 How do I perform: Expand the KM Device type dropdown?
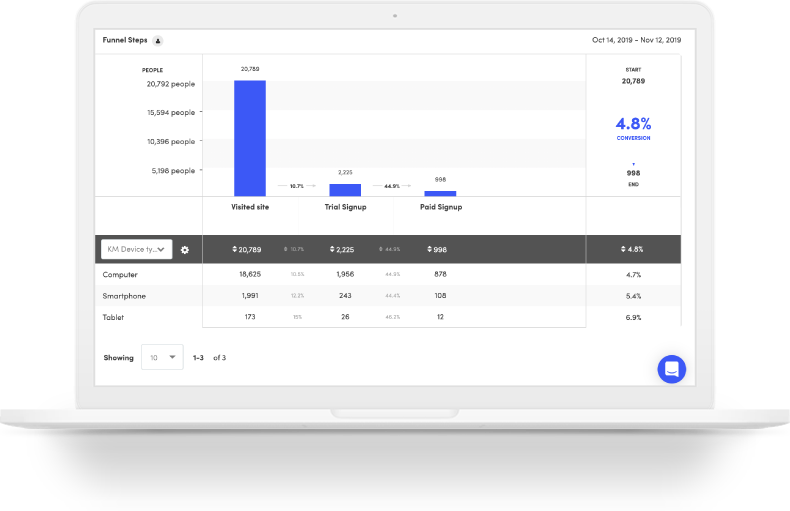coord(137,250)
